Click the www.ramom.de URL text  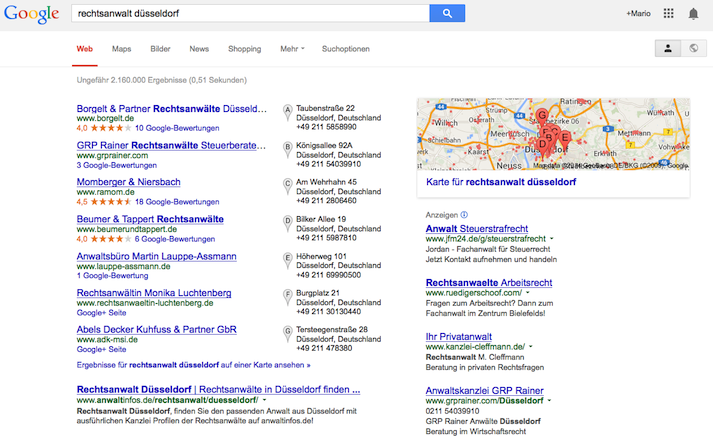pos(105,192)
